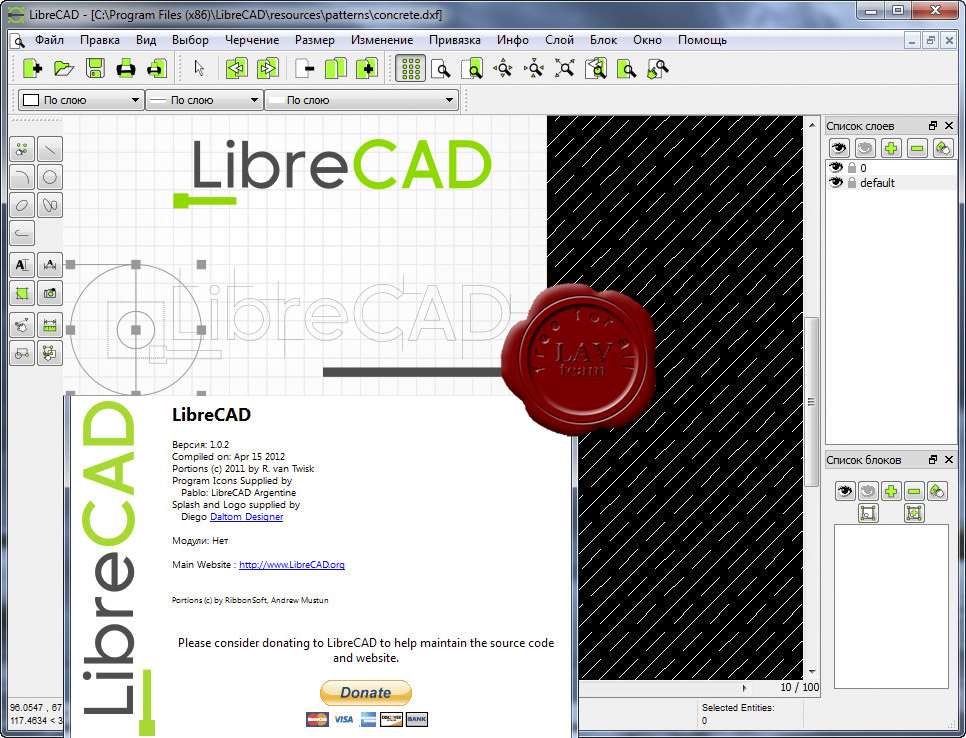Open the Measure info tools
Viewport: 966px width, 738px height.
pyautogui.click(x=50, y=325)
